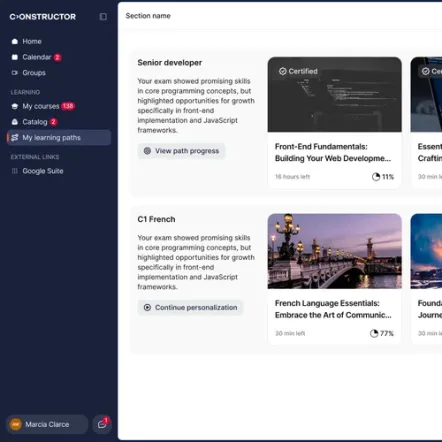
Task: Click the 11% progress value
Action: [x=388, y=177]
